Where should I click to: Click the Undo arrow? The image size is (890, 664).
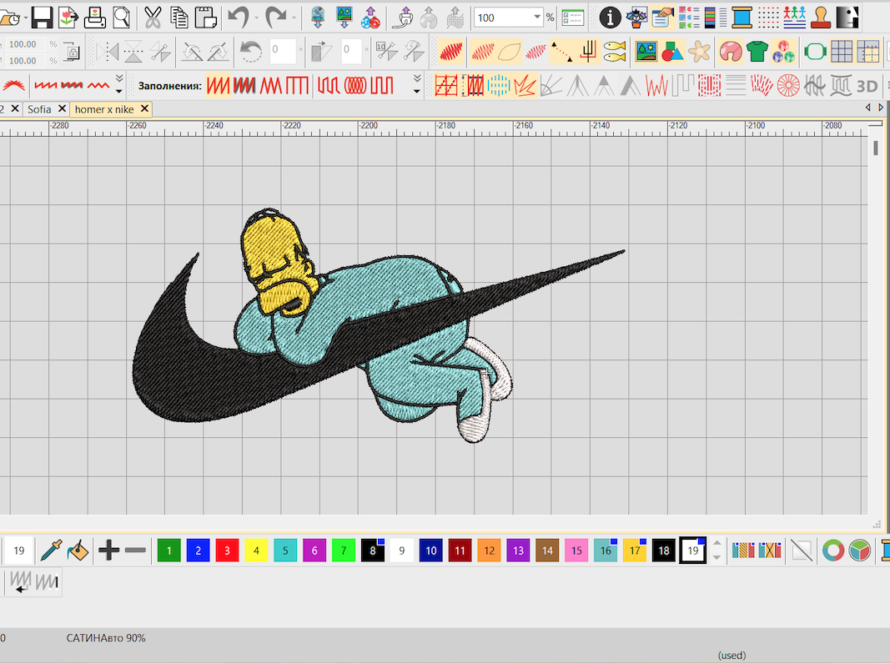pyautogui.click(x=238, y=18)
